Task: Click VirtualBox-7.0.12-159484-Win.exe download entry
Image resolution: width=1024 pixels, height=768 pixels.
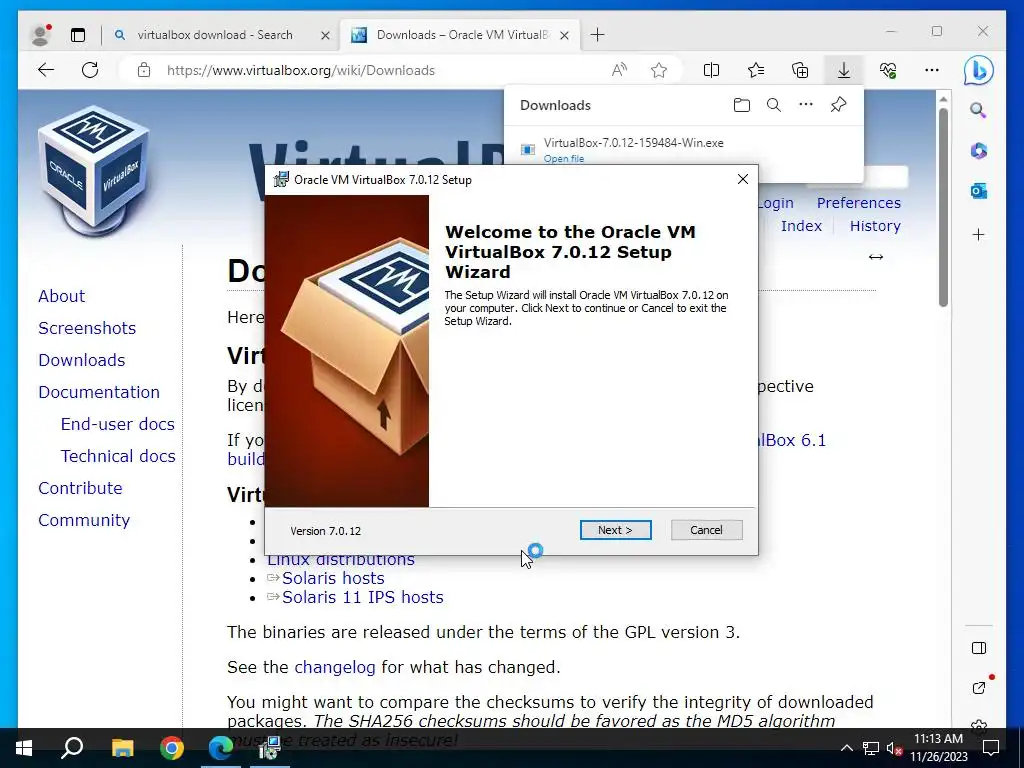Action: 633,143
